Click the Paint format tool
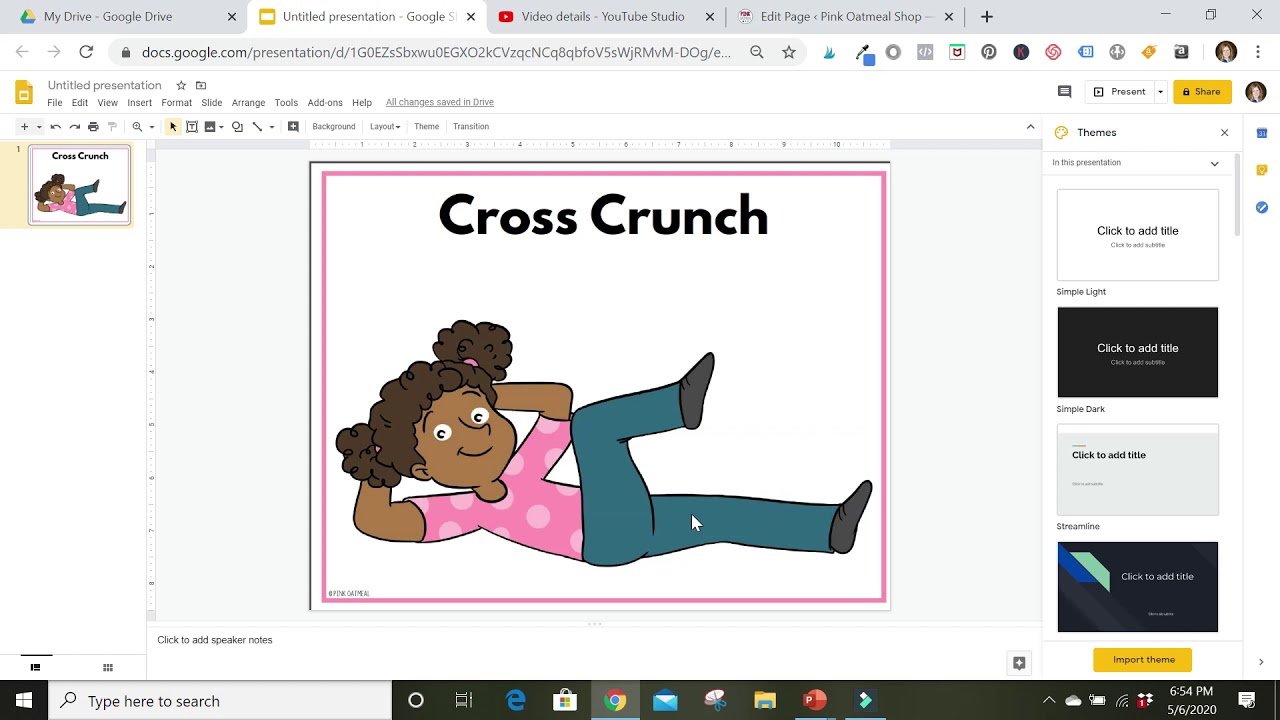The width and height of the screenshot is (1280, 720). (x=113, y=126)
